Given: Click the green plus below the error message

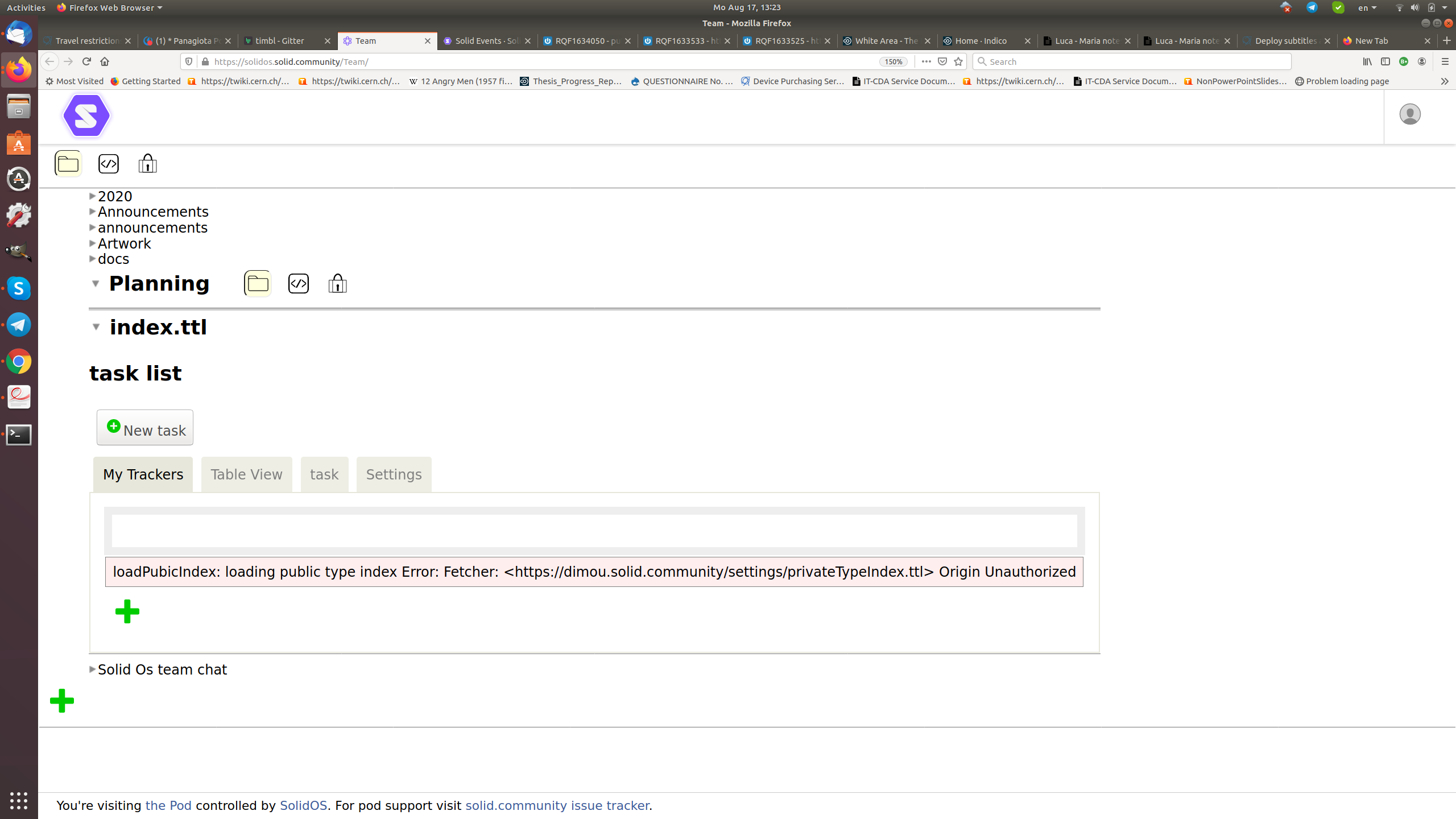Looking at the screenshot, I should (x=127, y=611).
